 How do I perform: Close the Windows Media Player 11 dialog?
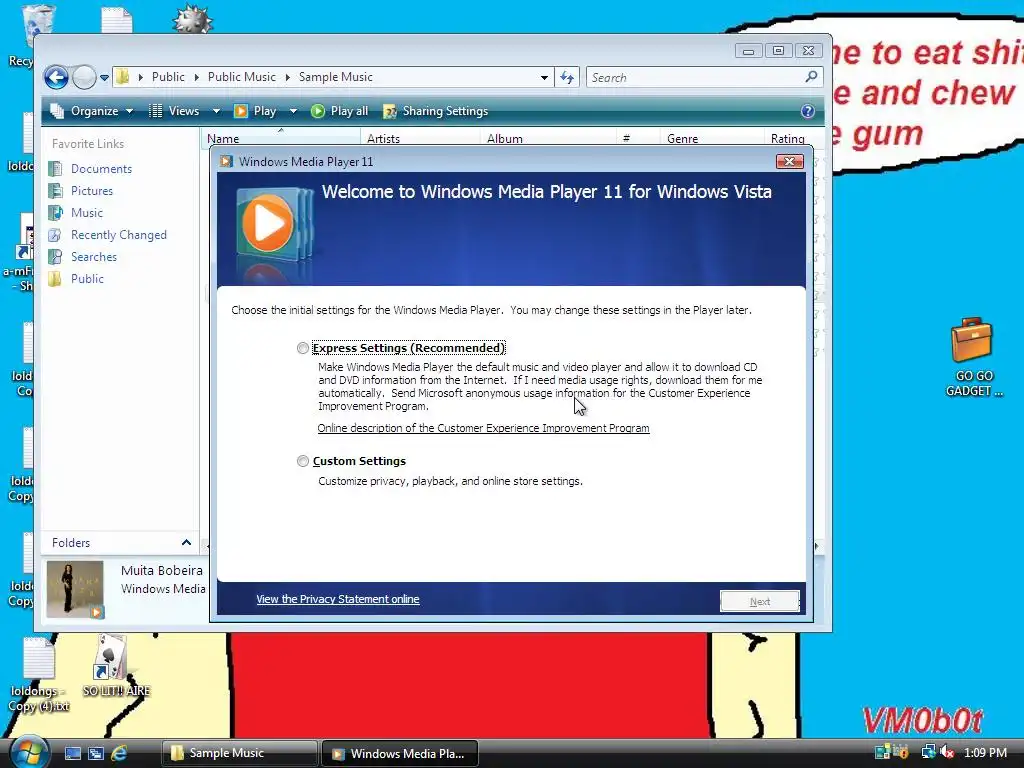tap(789, 161)
